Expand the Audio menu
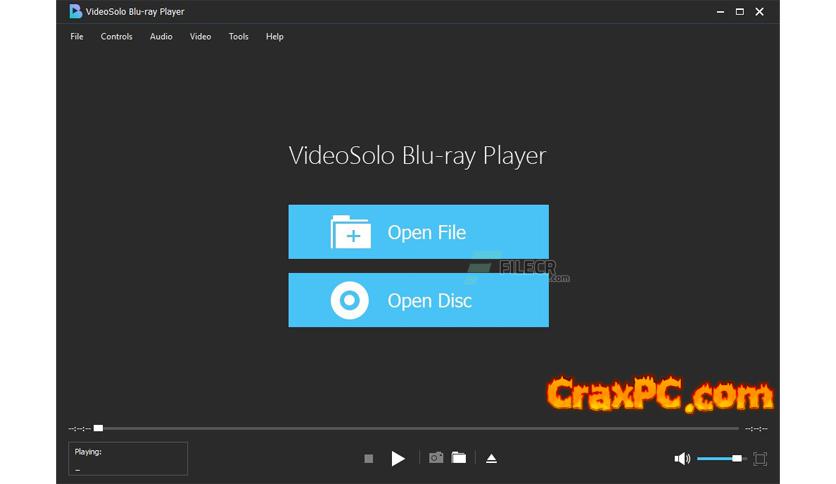Image resolution: width=836 pixels, height=484 pixels. tap(161, 37)
